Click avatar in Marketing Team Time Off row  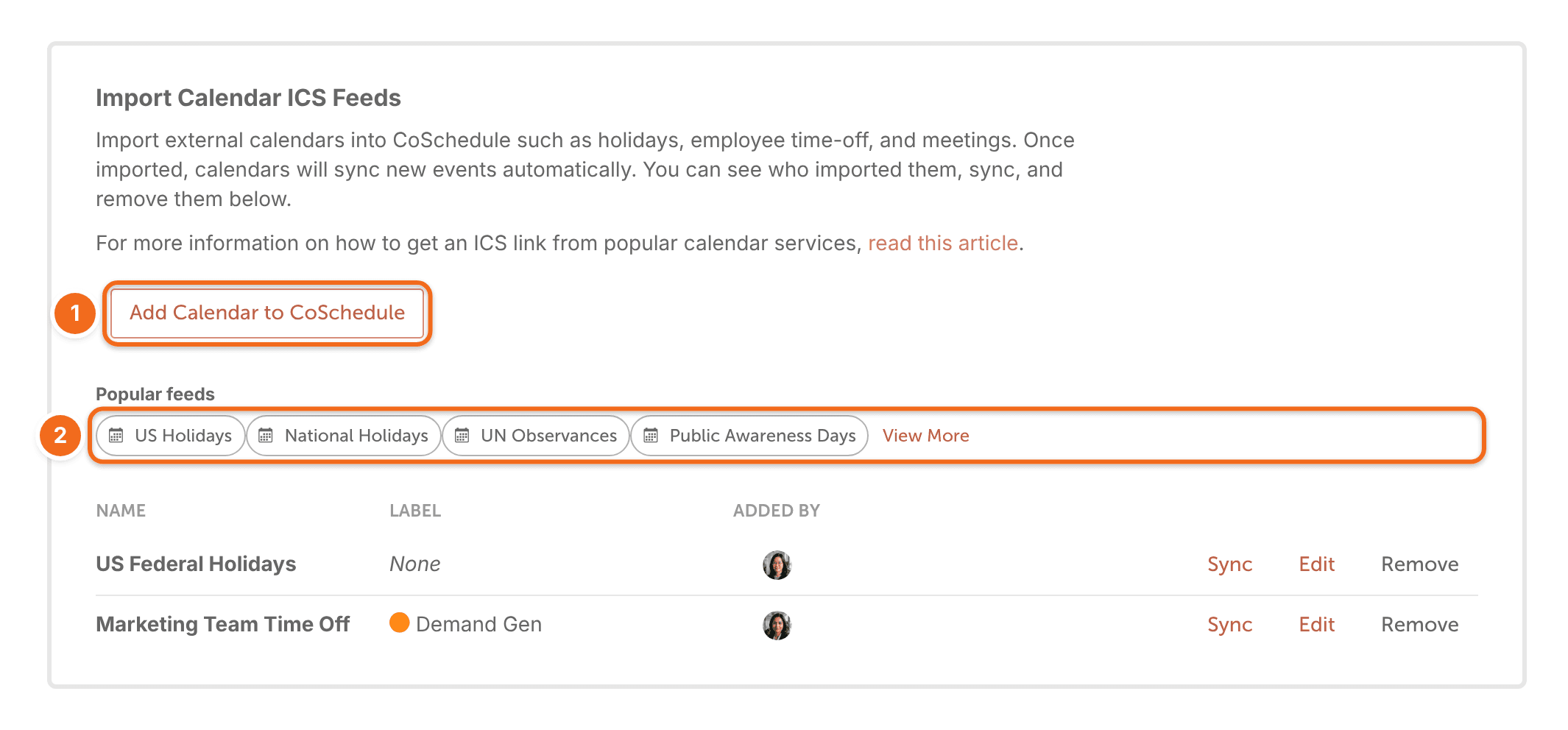pyautogui.click(x=777, y=626)
